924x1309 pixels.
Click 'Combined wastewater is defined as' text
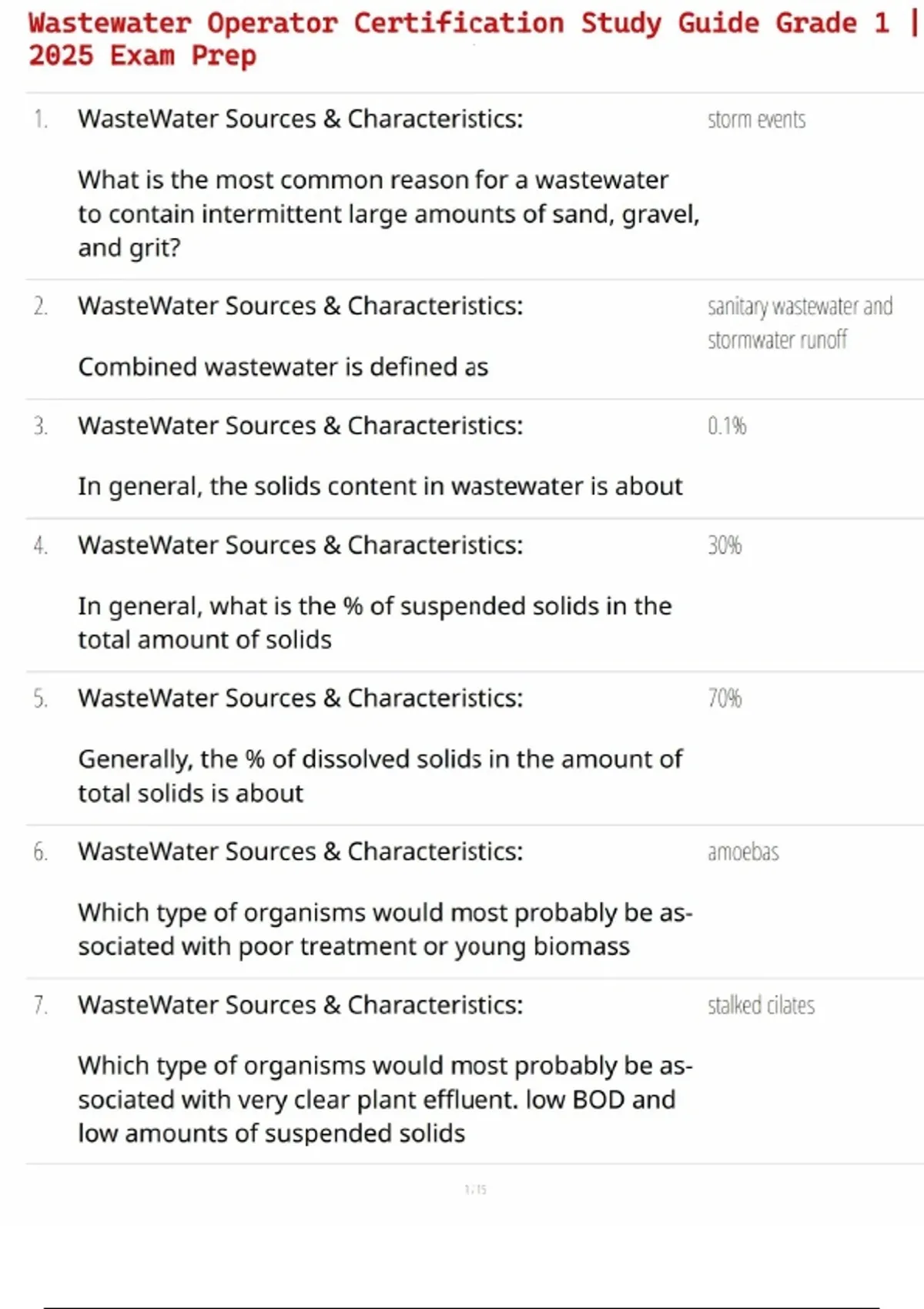coord(283,367)
